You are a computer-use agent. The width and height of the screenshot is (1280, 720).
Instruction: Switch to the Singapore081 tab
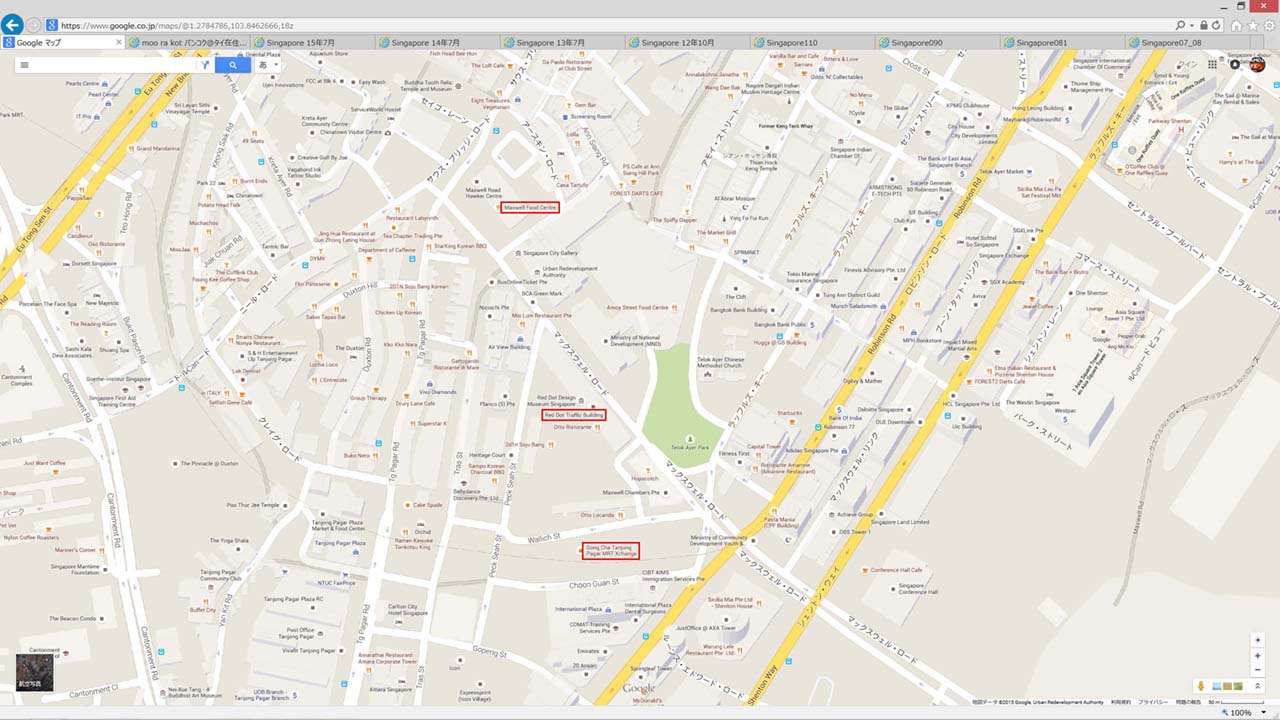1064,43
